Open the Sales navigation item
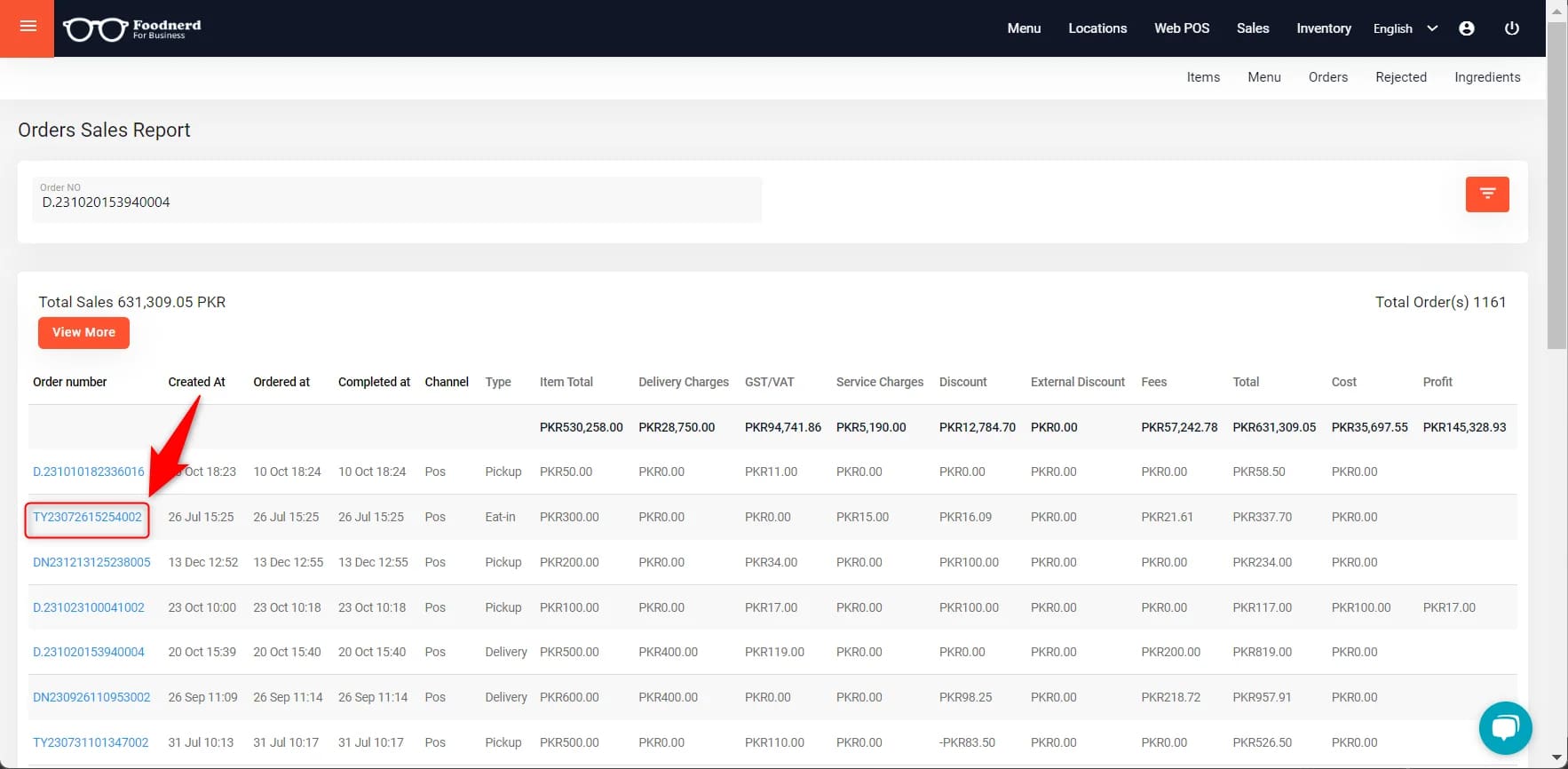The height and width of the screenshot is (769, 1568). coord(1253,28)
